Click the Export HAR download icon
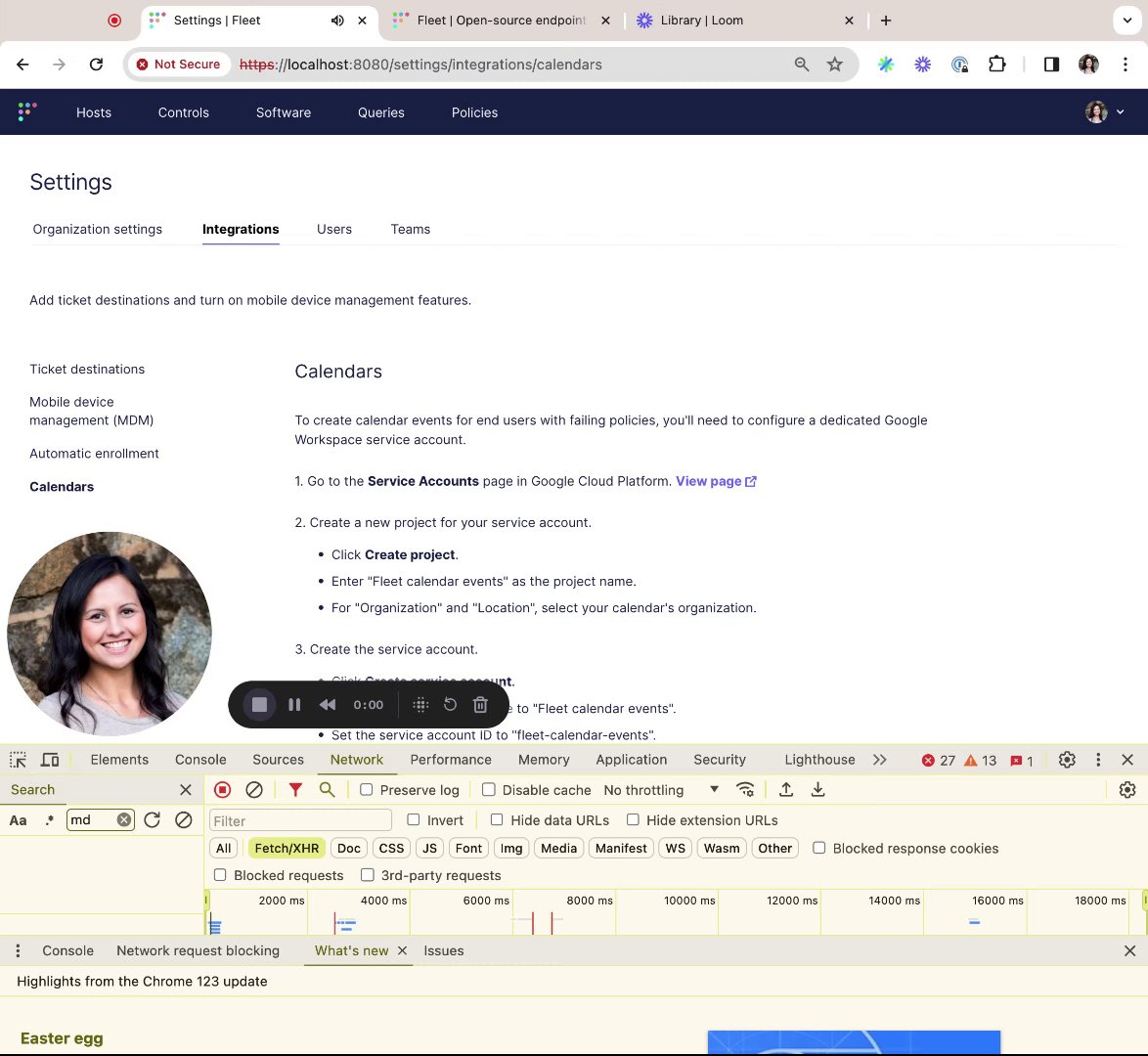 tap(818, 790)
